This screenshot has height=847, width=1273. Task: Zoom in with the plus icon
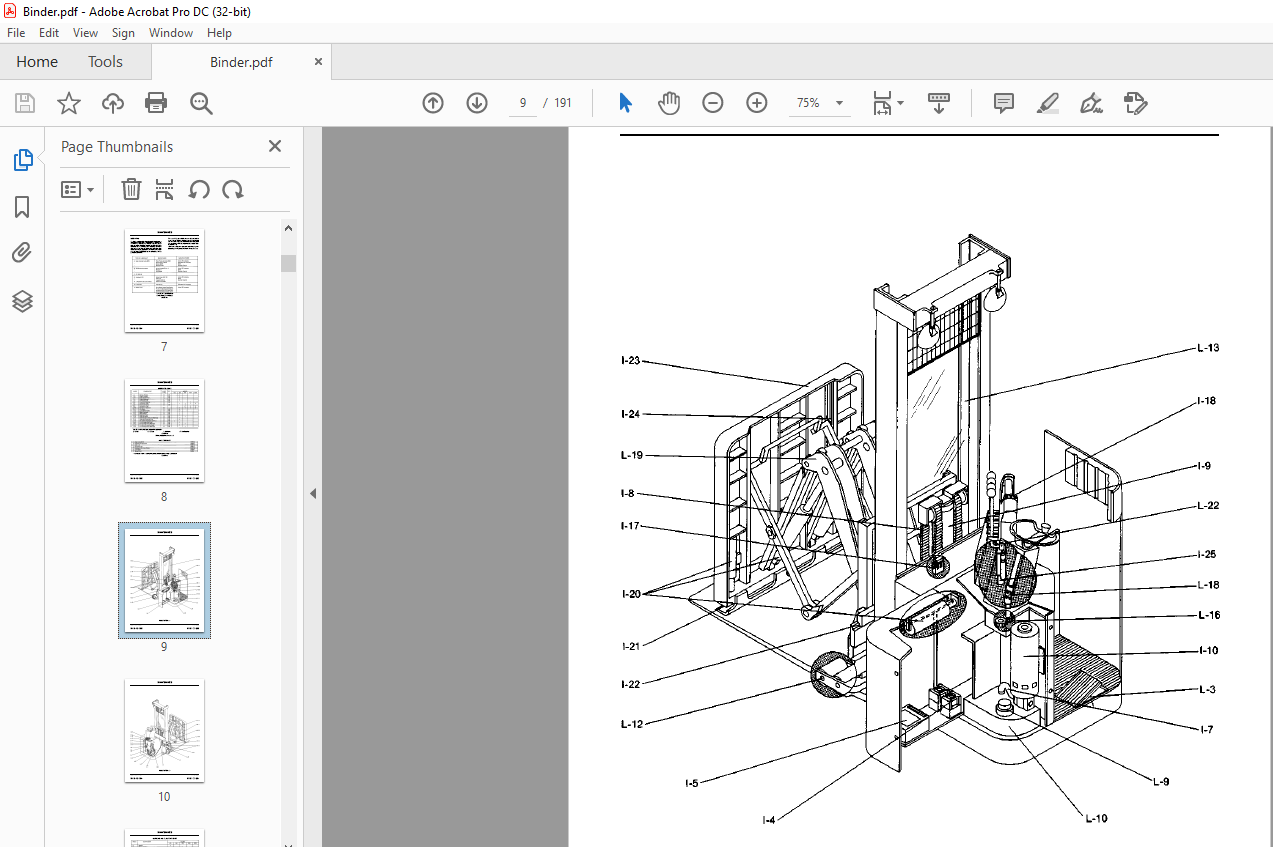tap(757, 103)
